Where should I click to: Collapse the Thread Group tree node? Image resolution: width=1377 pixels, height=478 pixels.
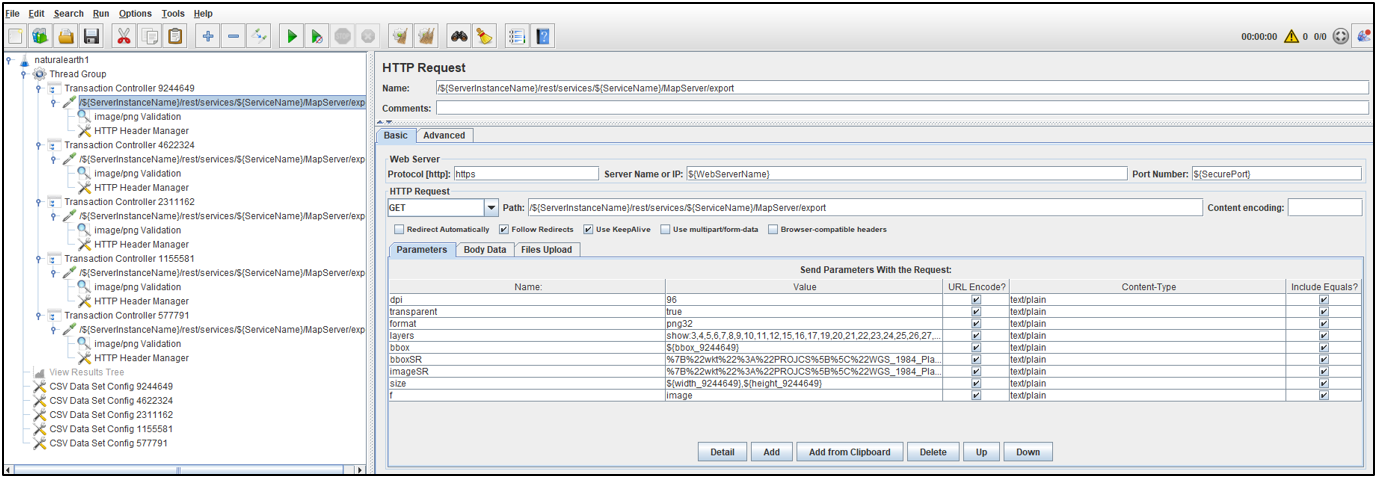24,74
